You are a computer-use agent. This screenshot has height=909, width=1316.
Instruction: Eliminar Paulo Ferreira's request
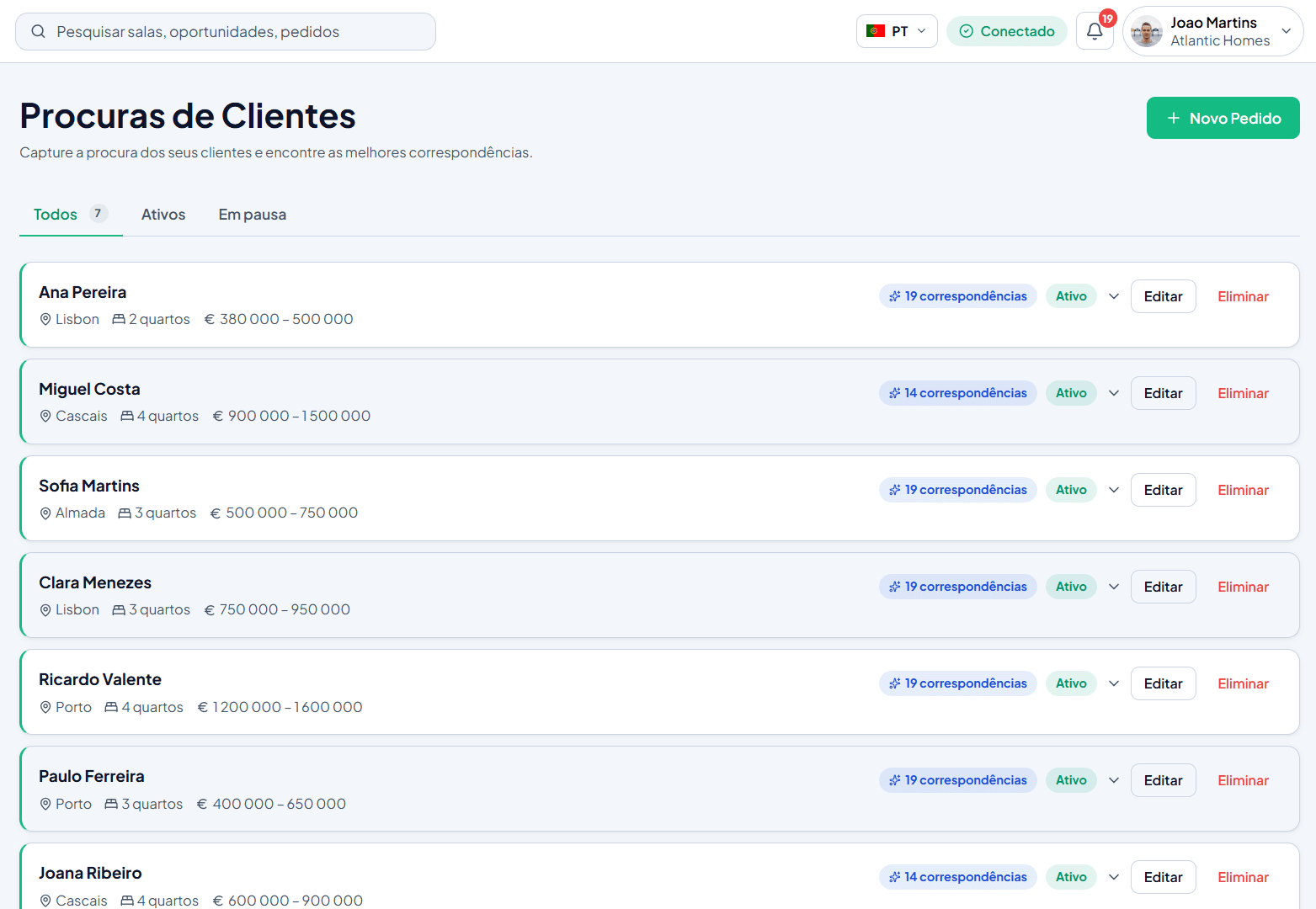click(1243, 780)
